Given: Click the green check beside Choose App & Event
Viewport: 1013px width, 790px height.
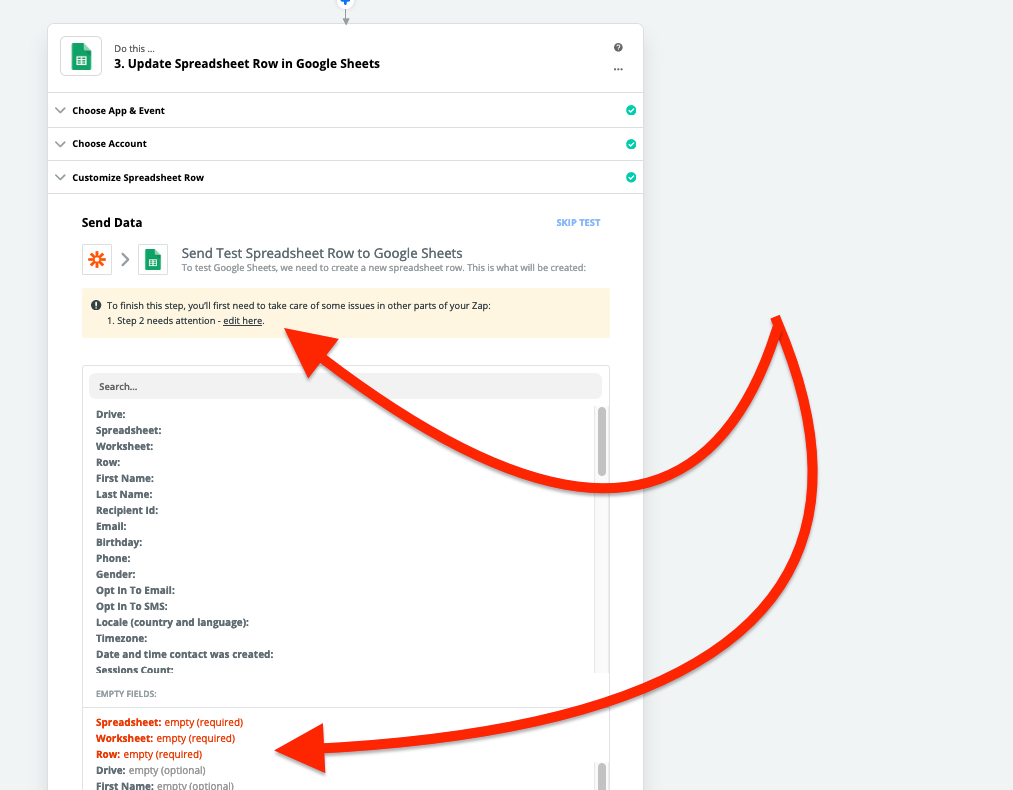Looking at the screenshot, I should click(x=631, y=110).
